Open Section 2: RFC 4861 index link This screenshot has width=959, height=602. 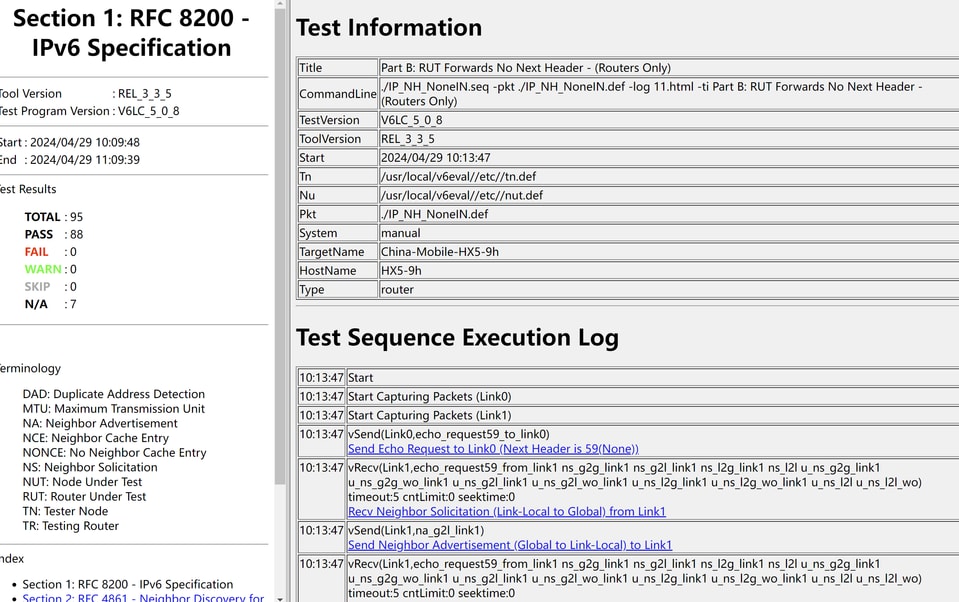click(x=143, y=597)
